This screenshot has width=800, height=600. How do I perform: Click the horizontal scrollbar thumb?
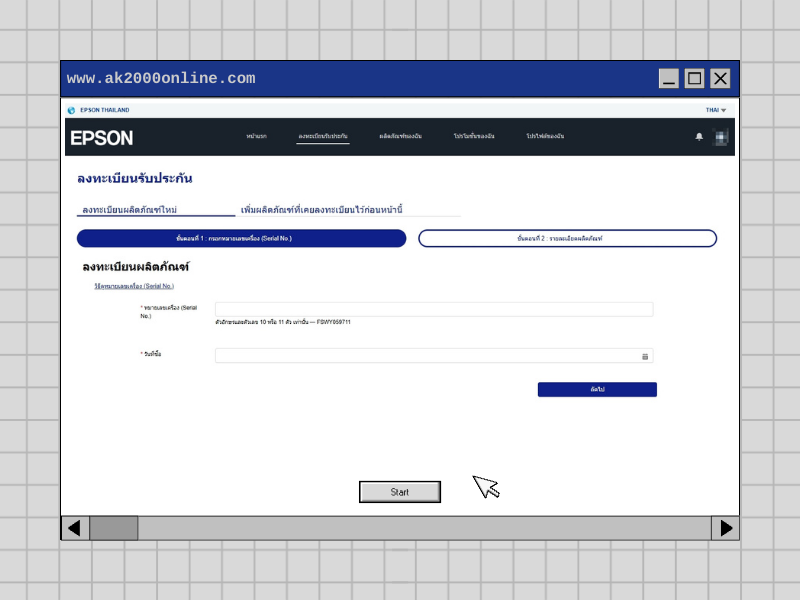coord(114,528)
